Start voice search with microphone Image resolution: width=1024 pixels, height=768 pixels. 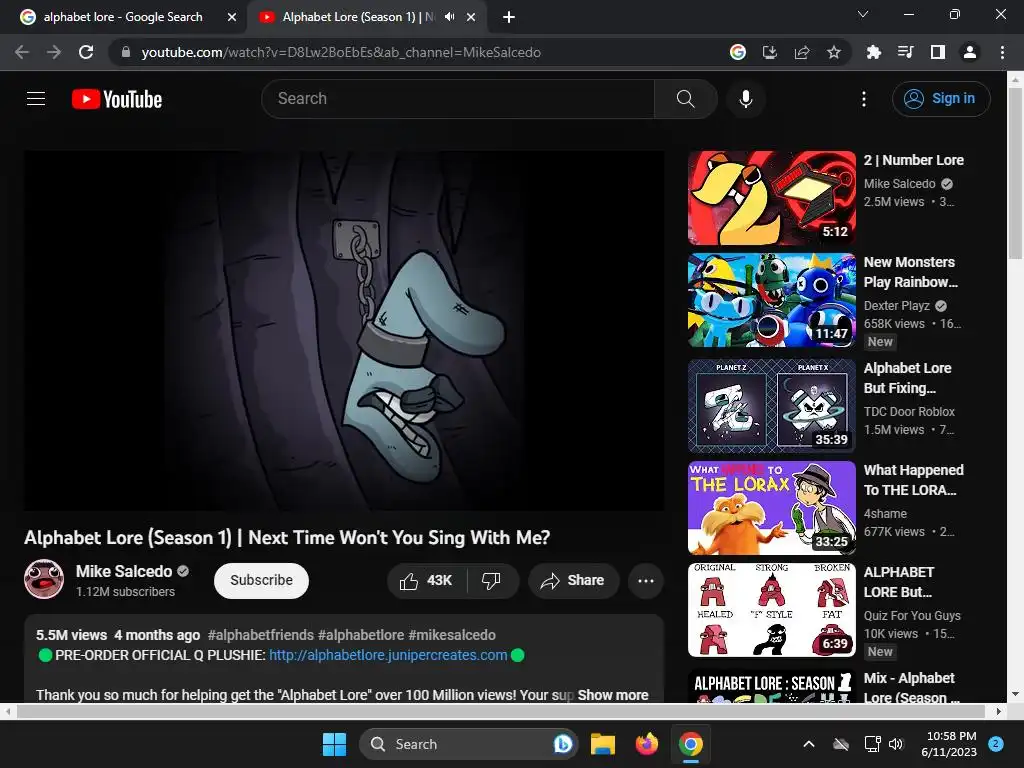[745, 99]
